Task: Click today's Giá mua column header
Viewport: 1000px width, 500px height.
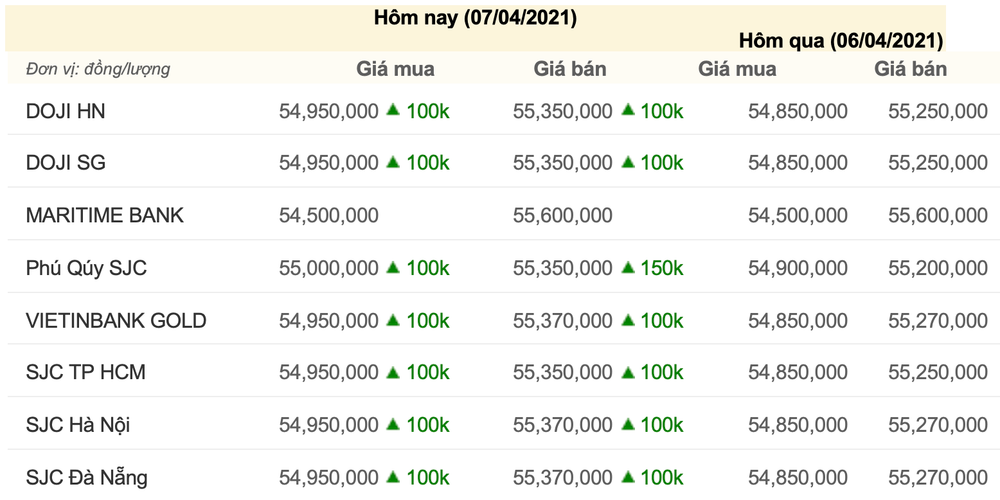Action: 395,69
